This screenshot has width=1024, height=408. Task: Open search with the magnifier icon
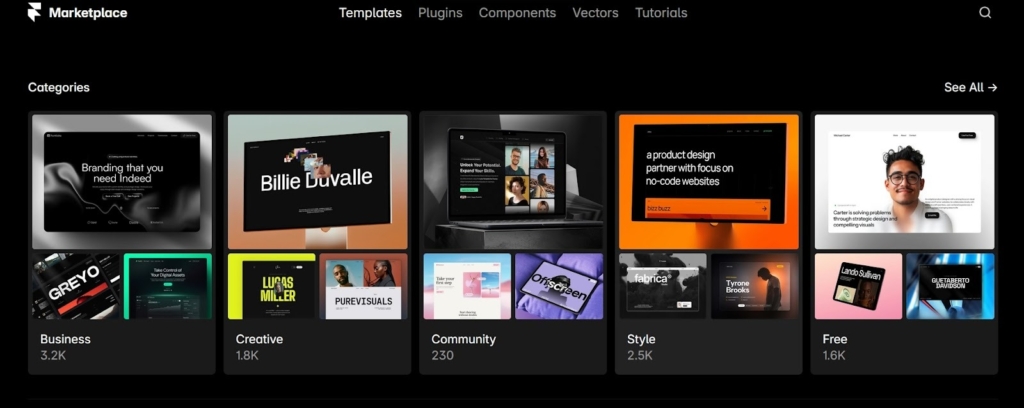click(985, 13)
